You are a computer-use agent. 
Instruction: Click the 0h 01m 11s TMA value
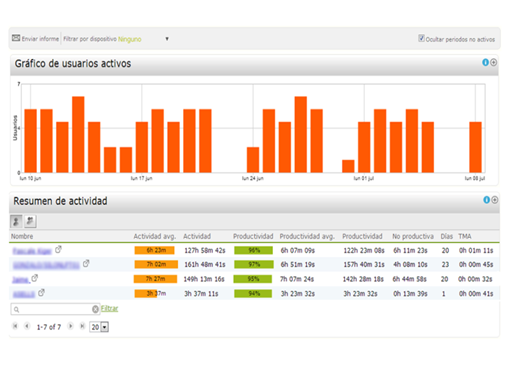tap(476, 251)
